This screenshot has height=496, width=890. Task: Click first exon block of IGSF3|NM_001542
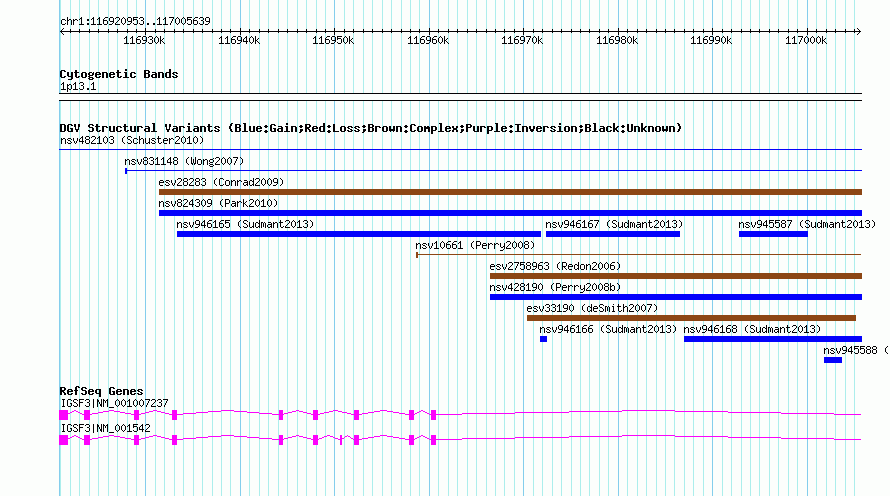click(x=64, y=440)
